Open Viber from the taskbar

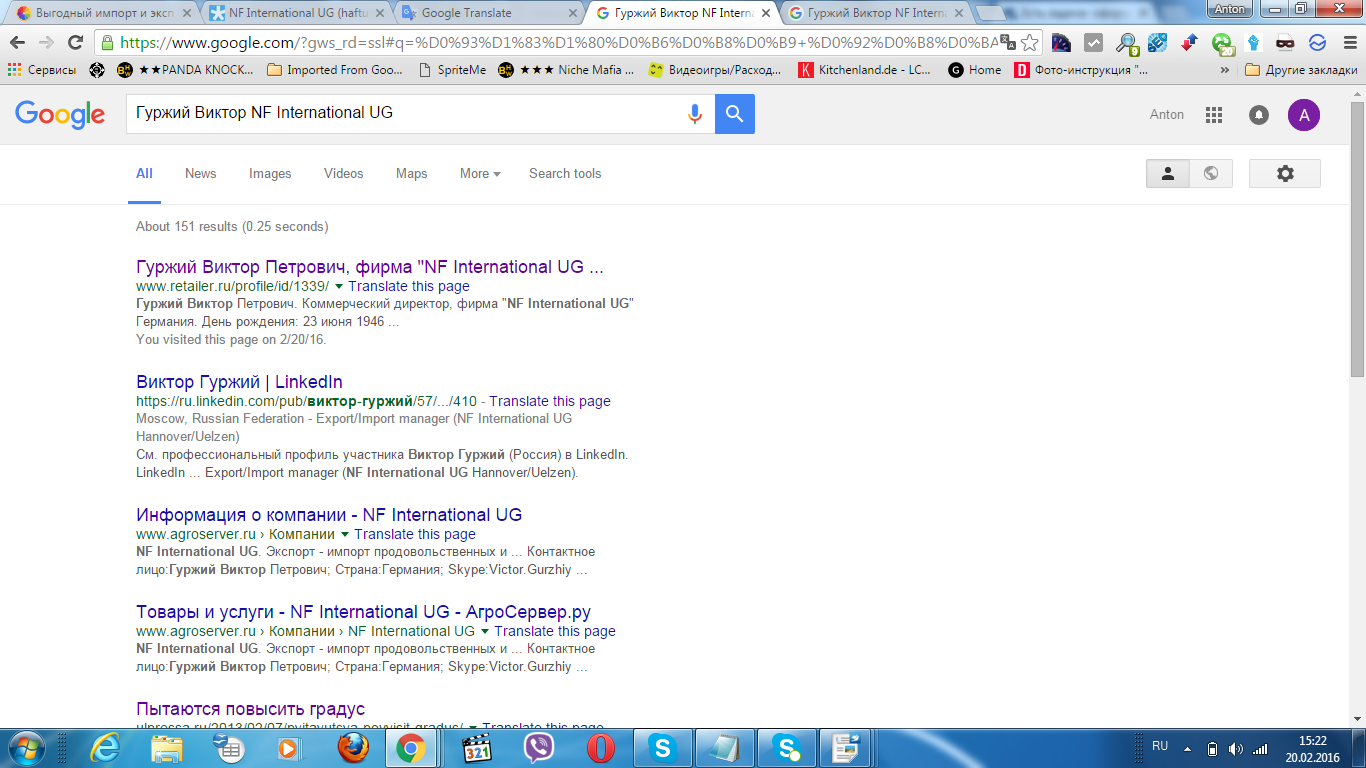point(539,748)
